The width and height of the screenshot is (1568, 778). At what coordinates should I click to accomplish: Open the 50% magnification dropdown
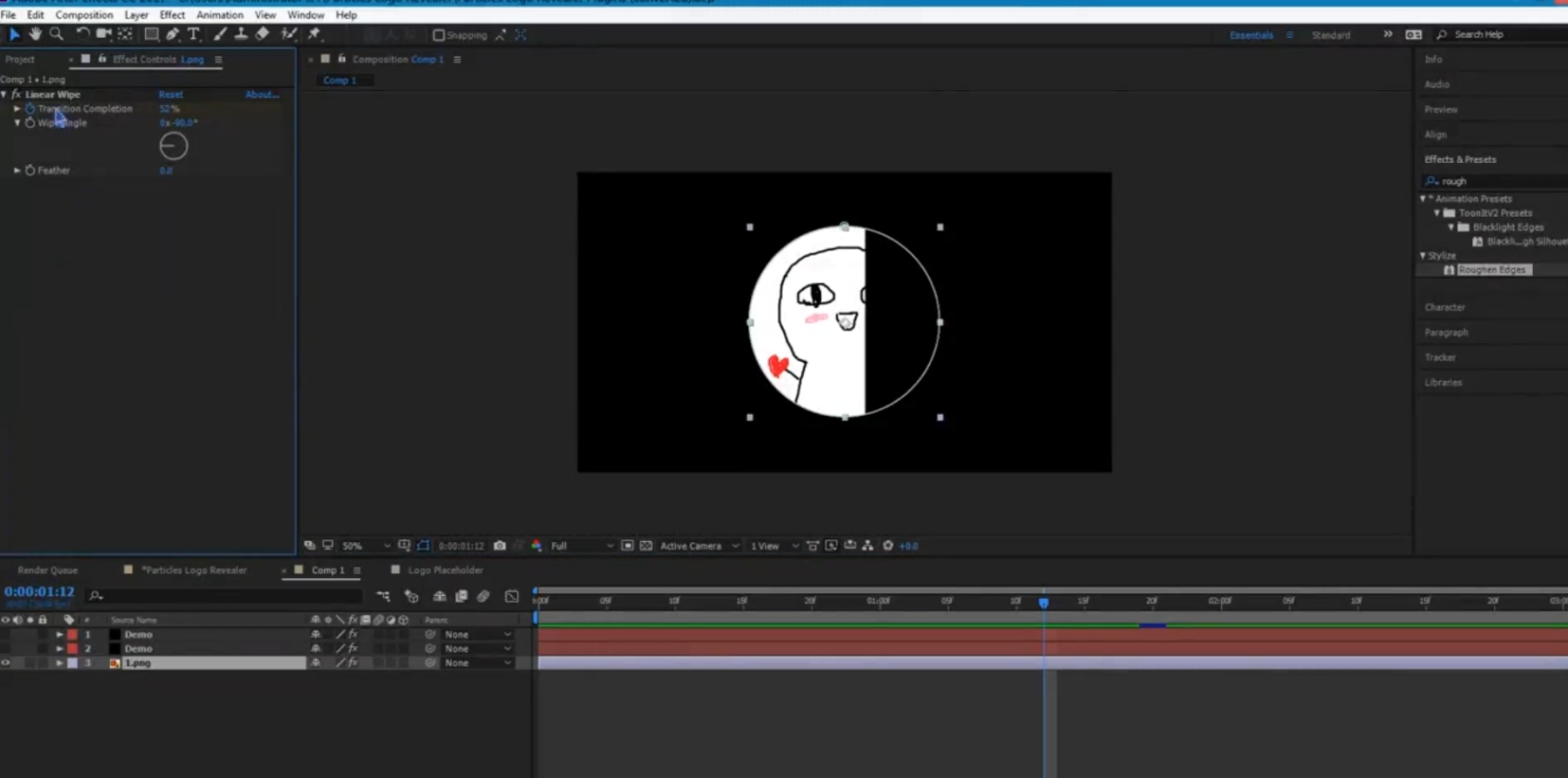[366, 546]
